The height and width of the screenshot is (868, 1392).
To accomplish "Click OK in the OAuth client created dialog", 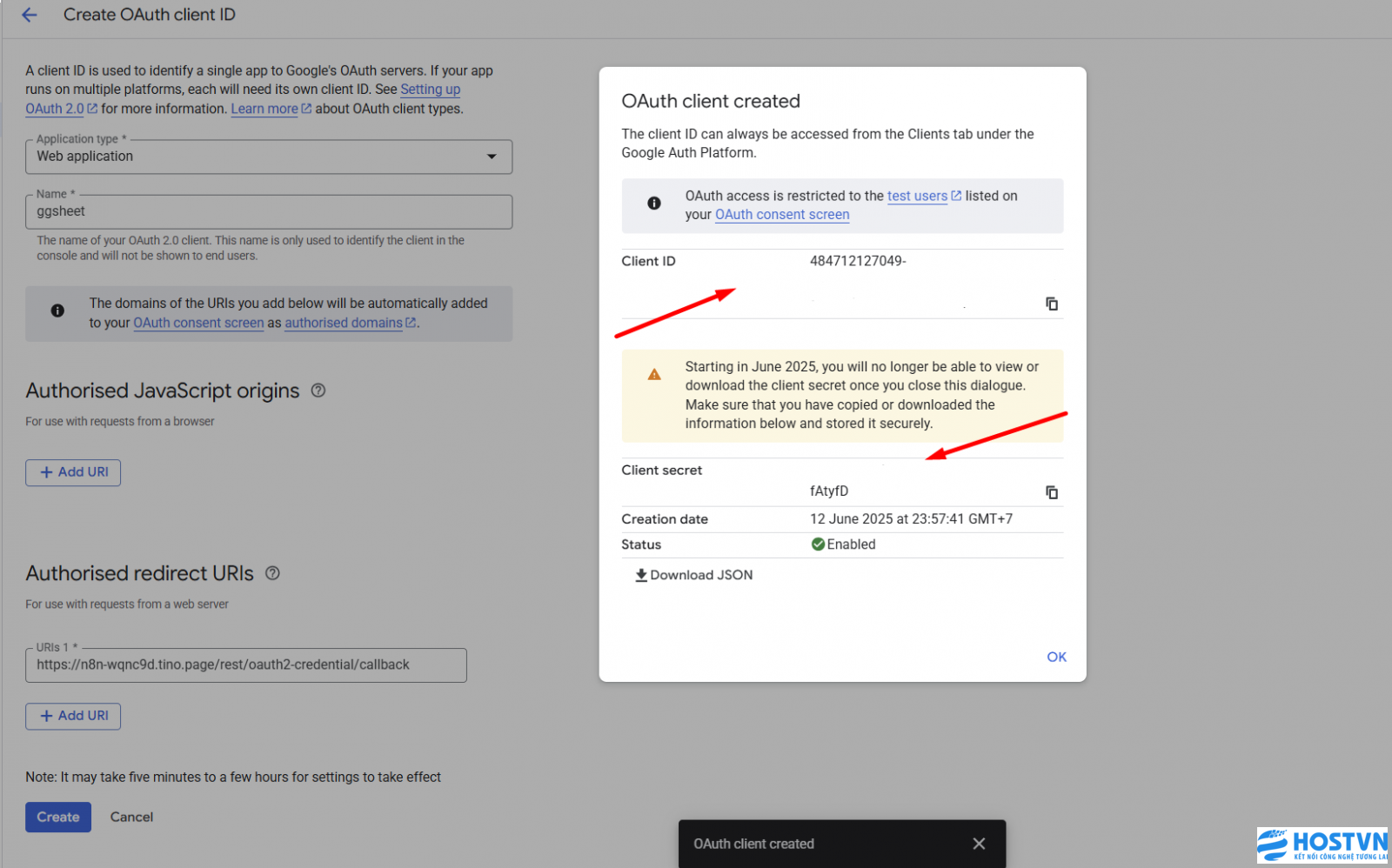I will [1056, 657].
